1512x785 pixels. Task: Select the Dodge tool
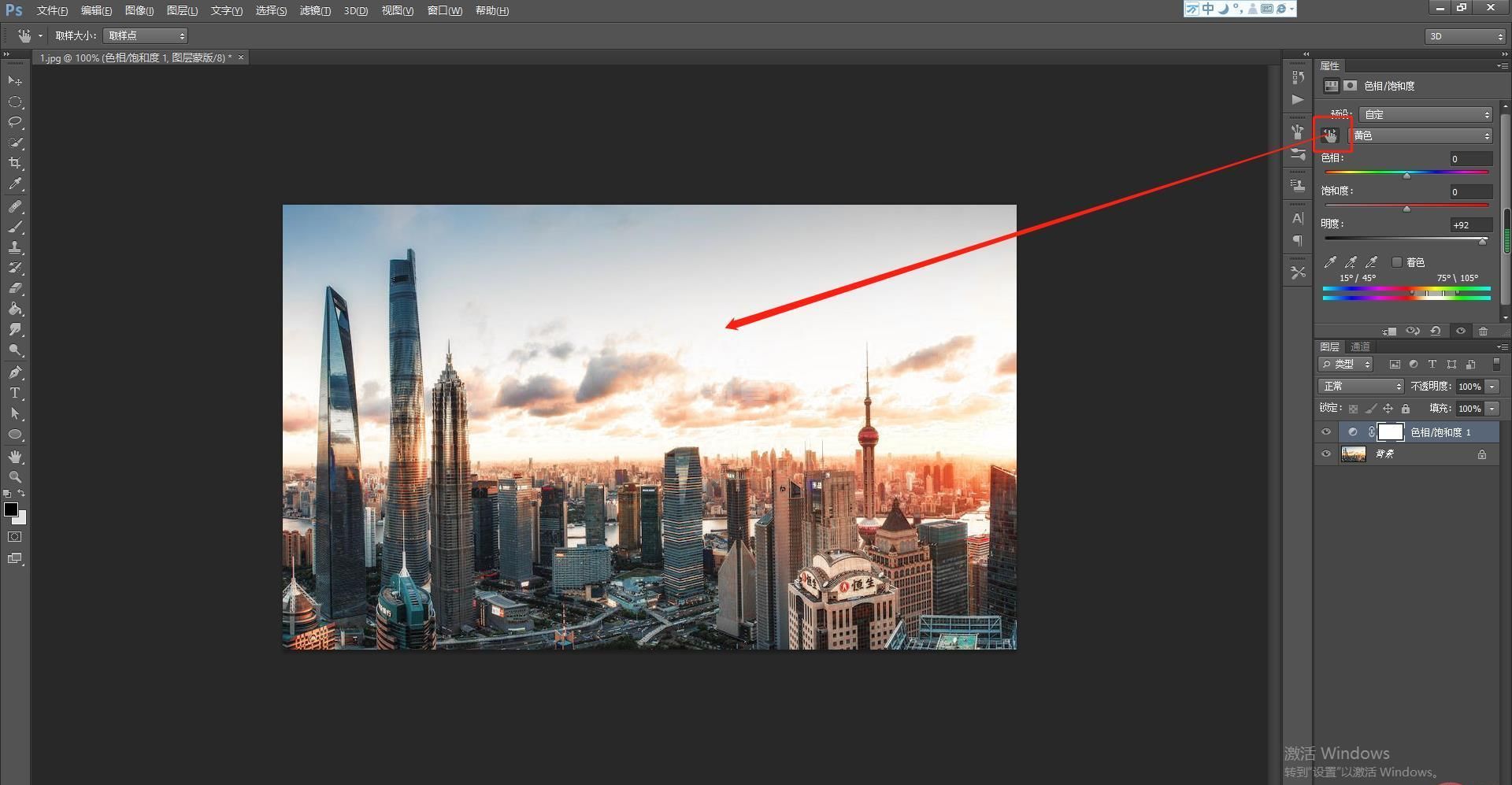click(x=15, y=350)
